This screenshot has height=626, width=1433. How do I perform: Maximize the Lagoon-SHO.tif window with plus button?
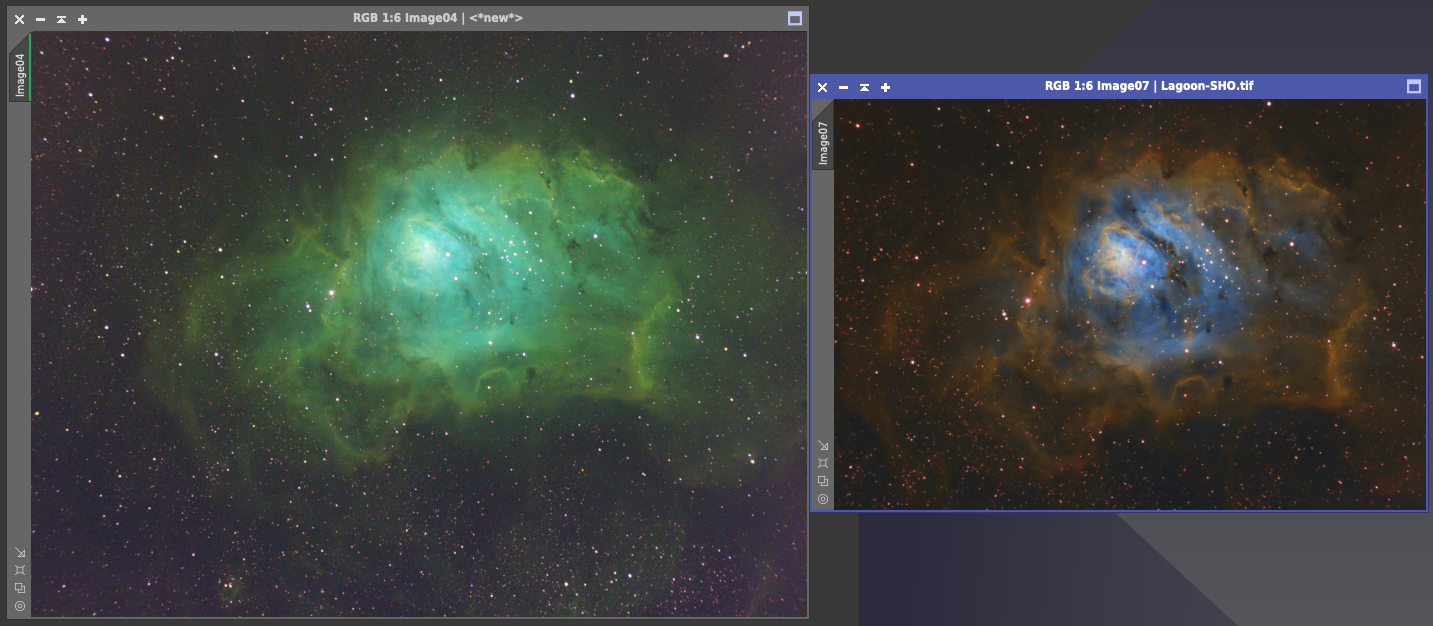pos(885,87)
